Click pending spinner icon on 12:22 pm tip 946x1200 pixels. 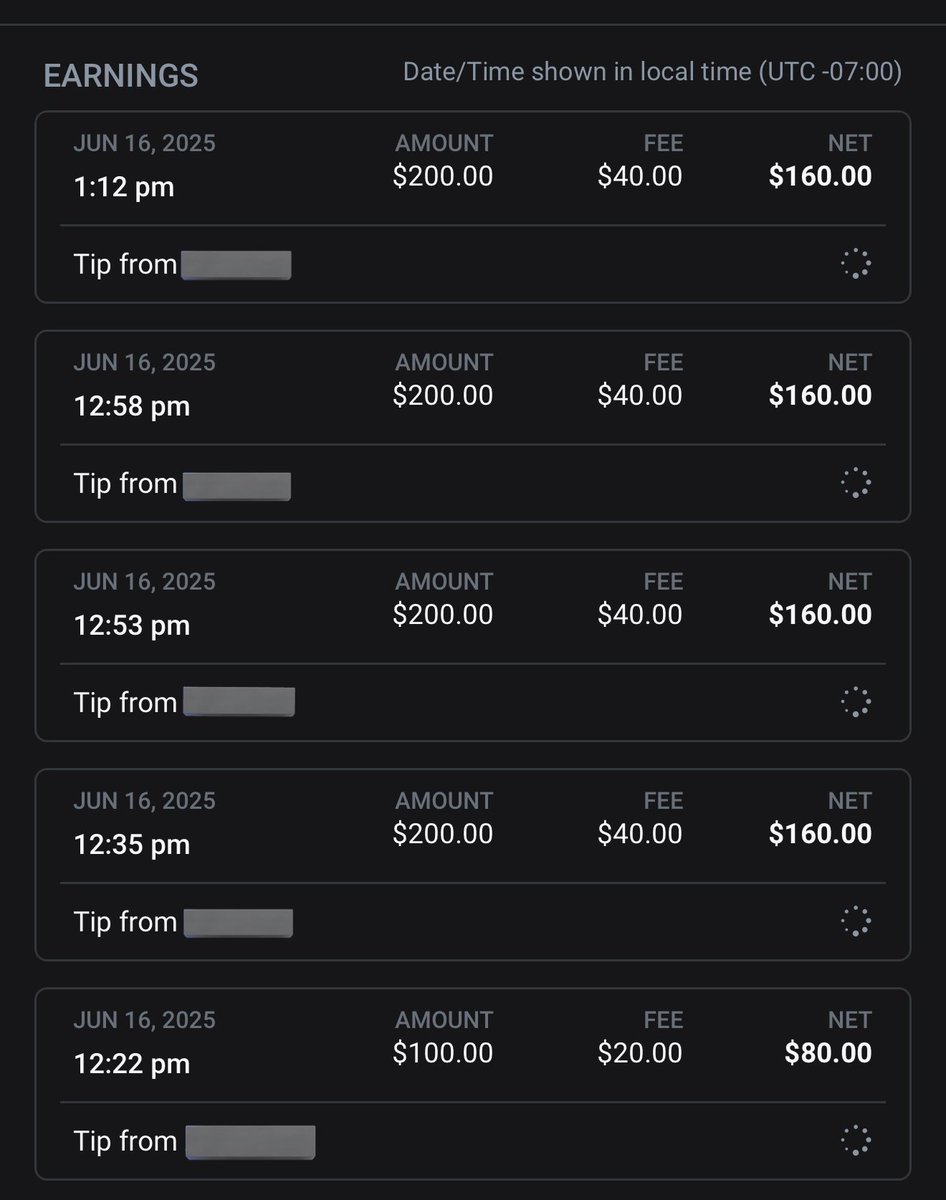click(x=856, y=1140)
